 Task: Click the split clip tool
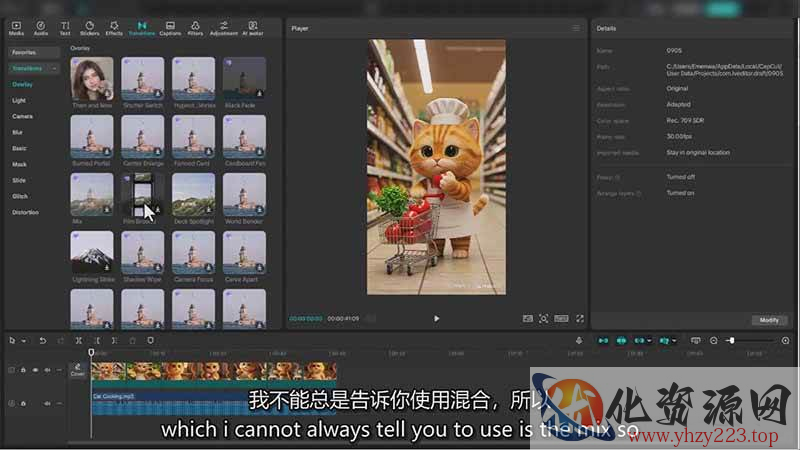pos(79,340)
